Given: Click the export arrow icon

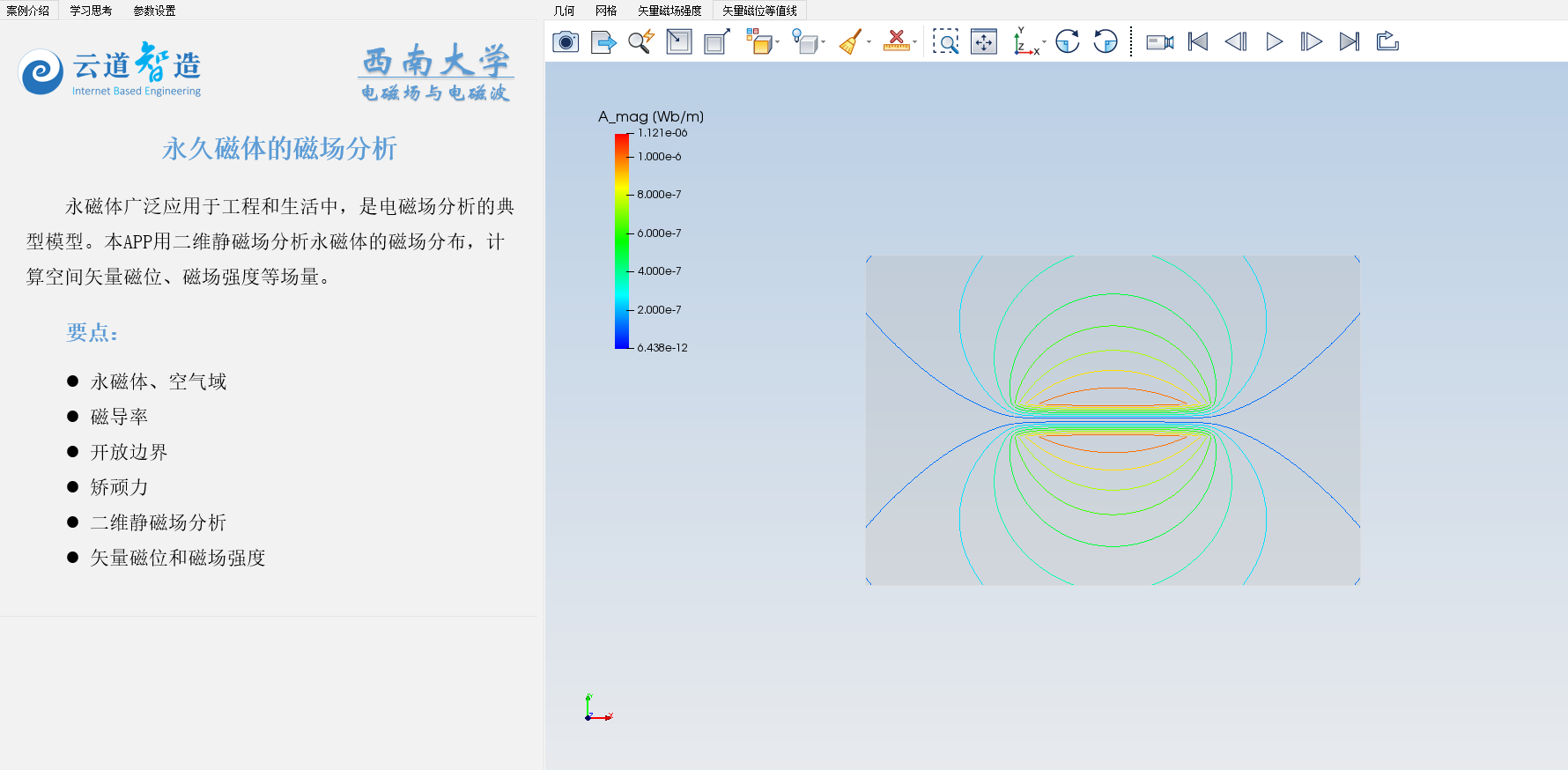Looking at the screenshot, I should (x=603, y=41).
